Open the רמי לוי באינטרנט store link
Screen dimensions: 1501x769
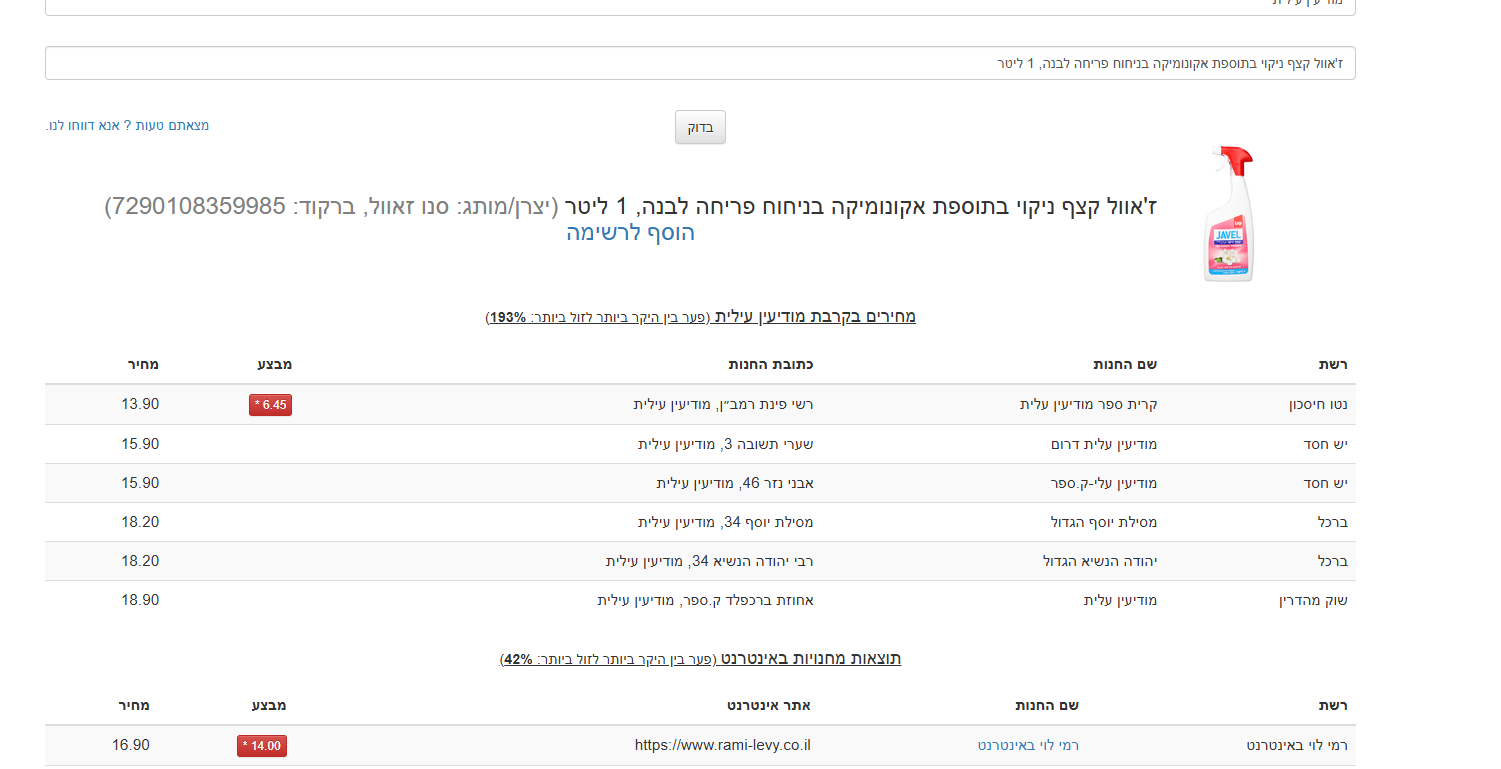coord(1028,745)
